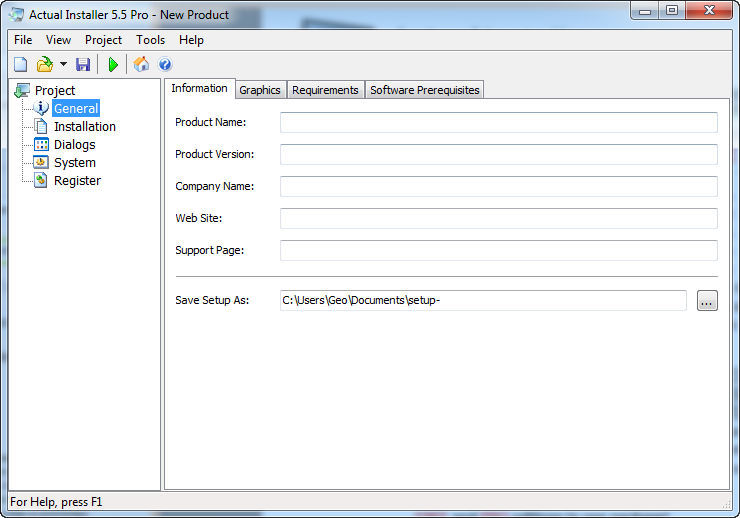740x518 pixels.
Task: Click the Product Name label text
Action: [x=210, y=122]
